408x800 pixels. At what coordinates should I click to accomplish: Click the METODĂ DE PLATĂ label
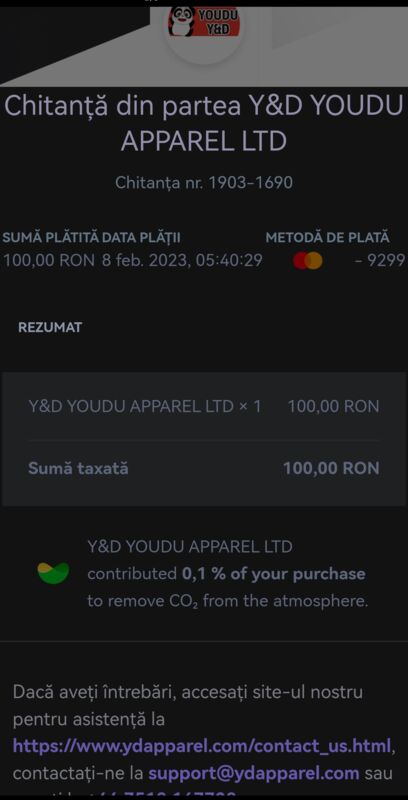click(x=327, y=238)
